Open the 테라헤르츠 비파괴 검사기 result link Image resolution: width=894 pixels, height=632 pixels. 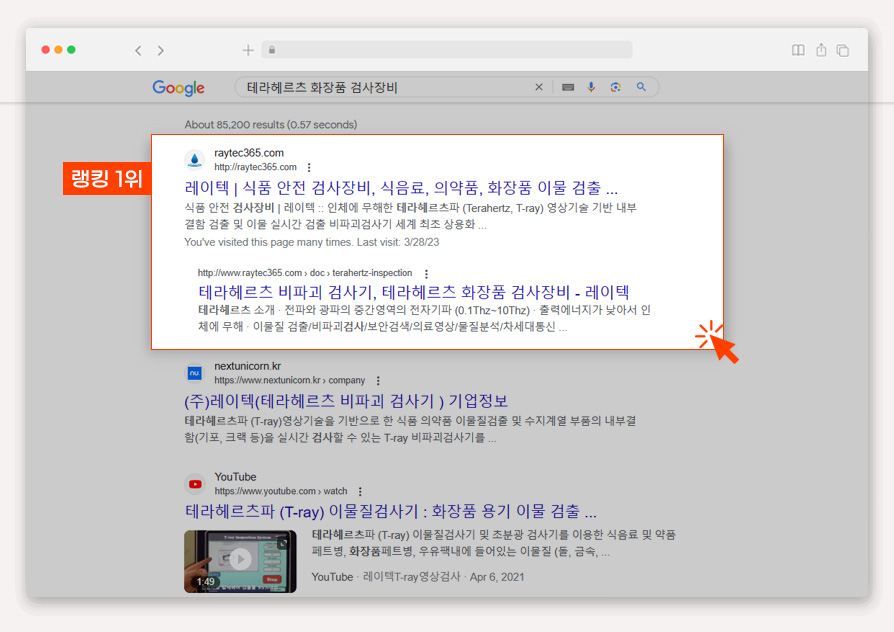413,292
